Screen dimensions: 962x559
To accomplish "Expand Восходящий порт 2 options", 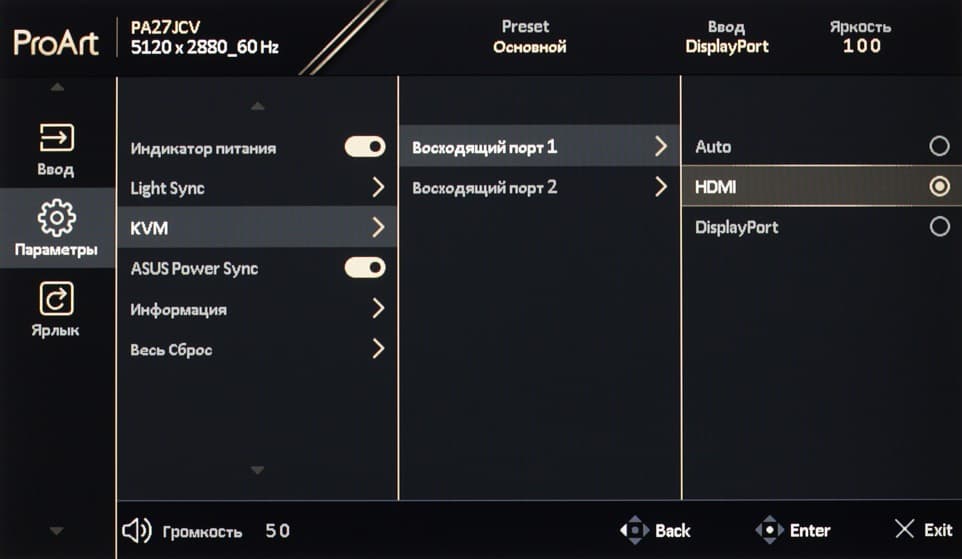I will click(660, 187).
